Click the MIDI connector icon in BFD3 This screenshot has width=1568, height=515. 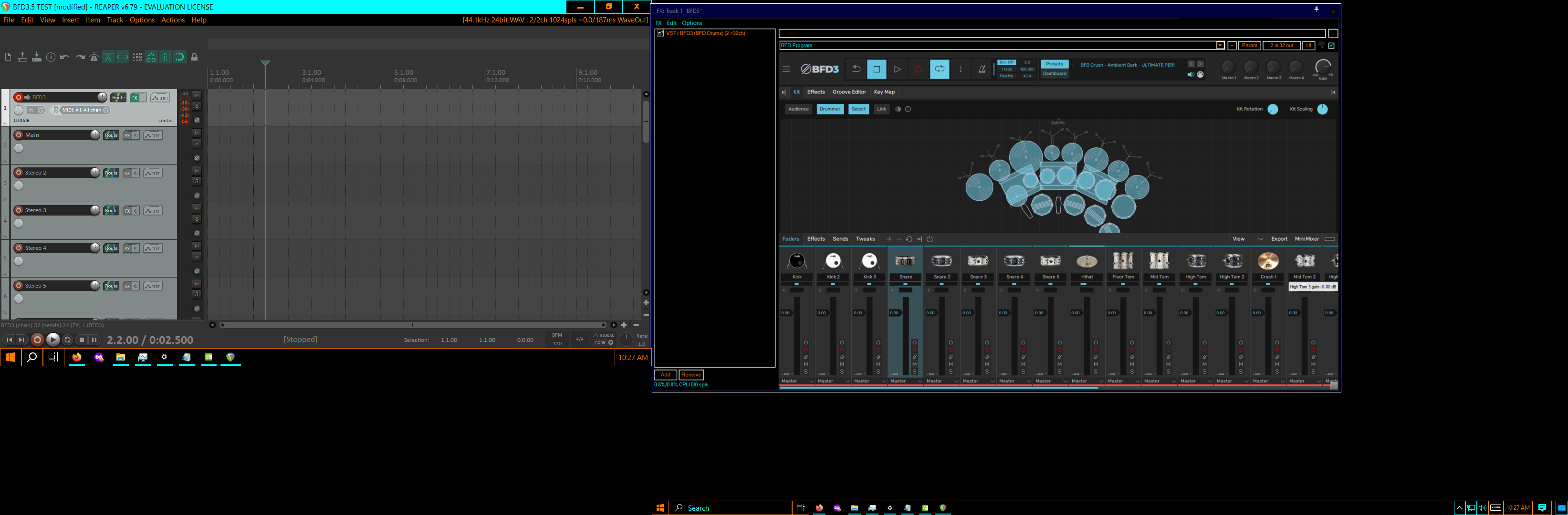coord(1201,75)
